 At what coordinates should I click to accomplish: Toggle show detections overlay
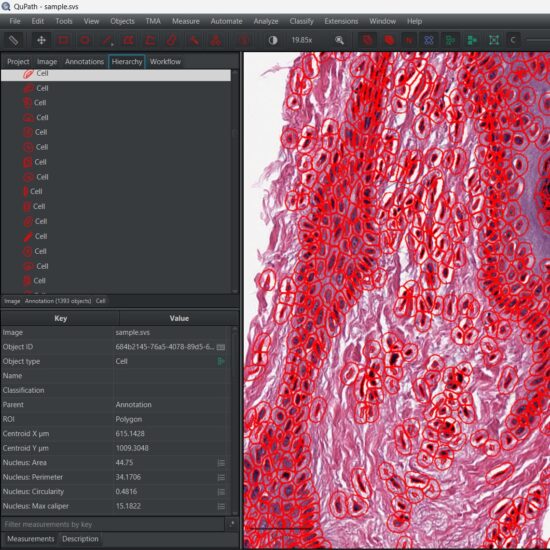tap(450, 40)
